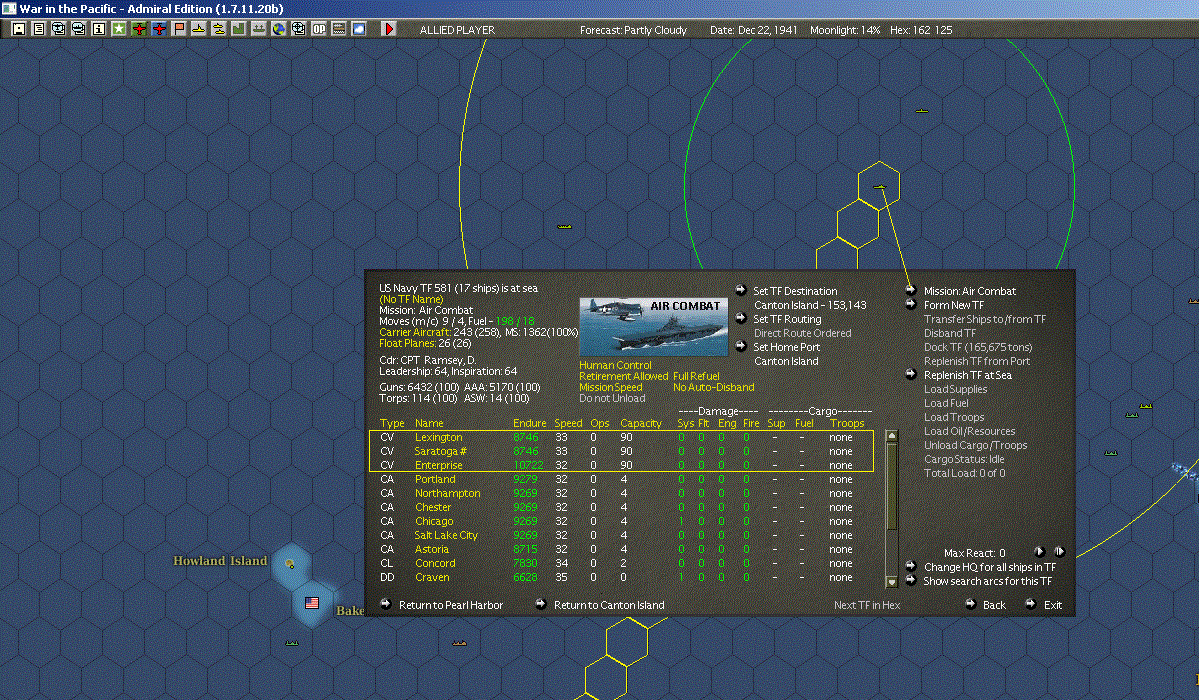
Task: Click the US flag marker at Baker Island
Action: point(312,603)
